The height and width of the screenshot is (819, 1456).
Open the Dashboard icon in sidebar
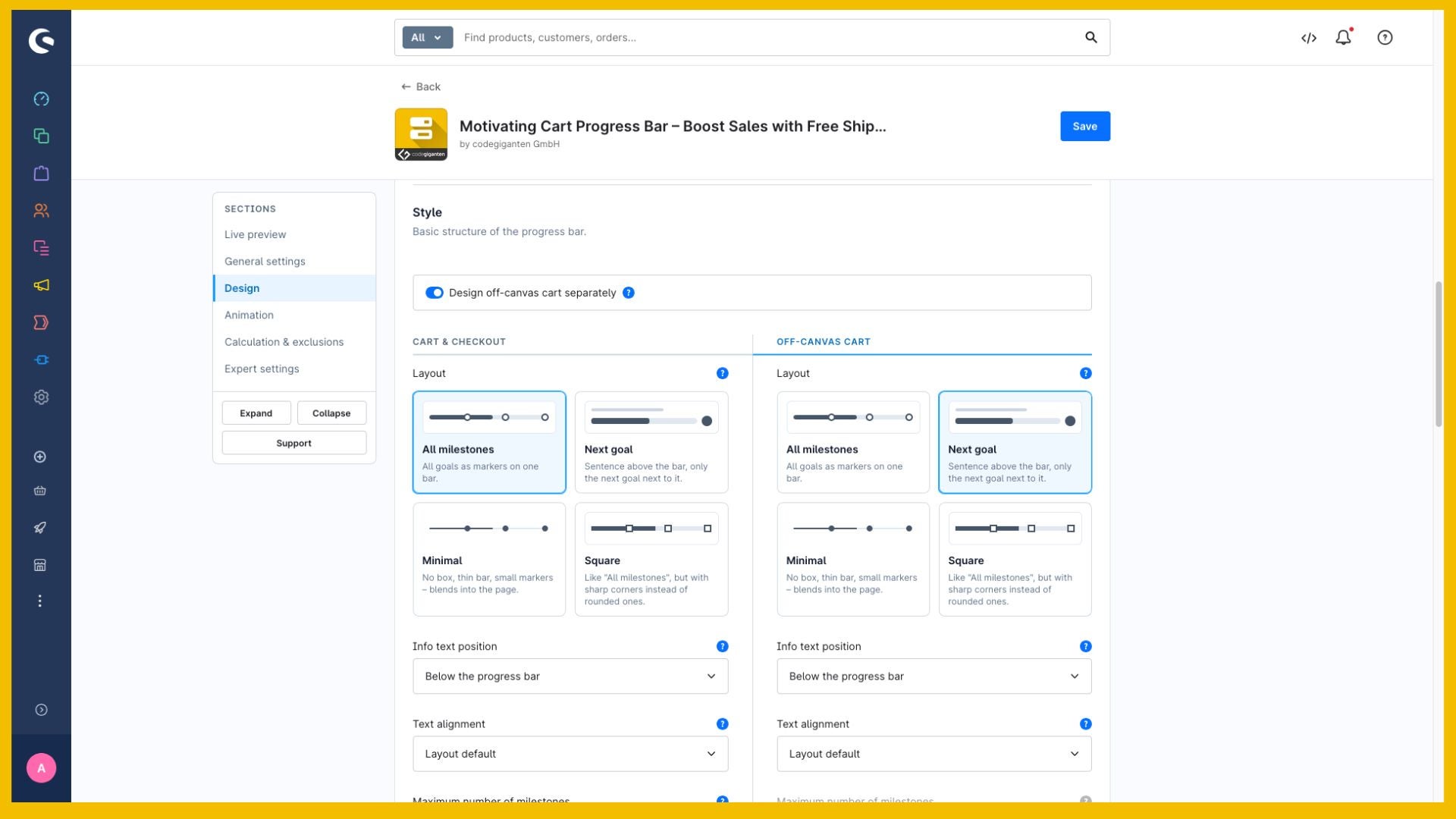[41, 99]
